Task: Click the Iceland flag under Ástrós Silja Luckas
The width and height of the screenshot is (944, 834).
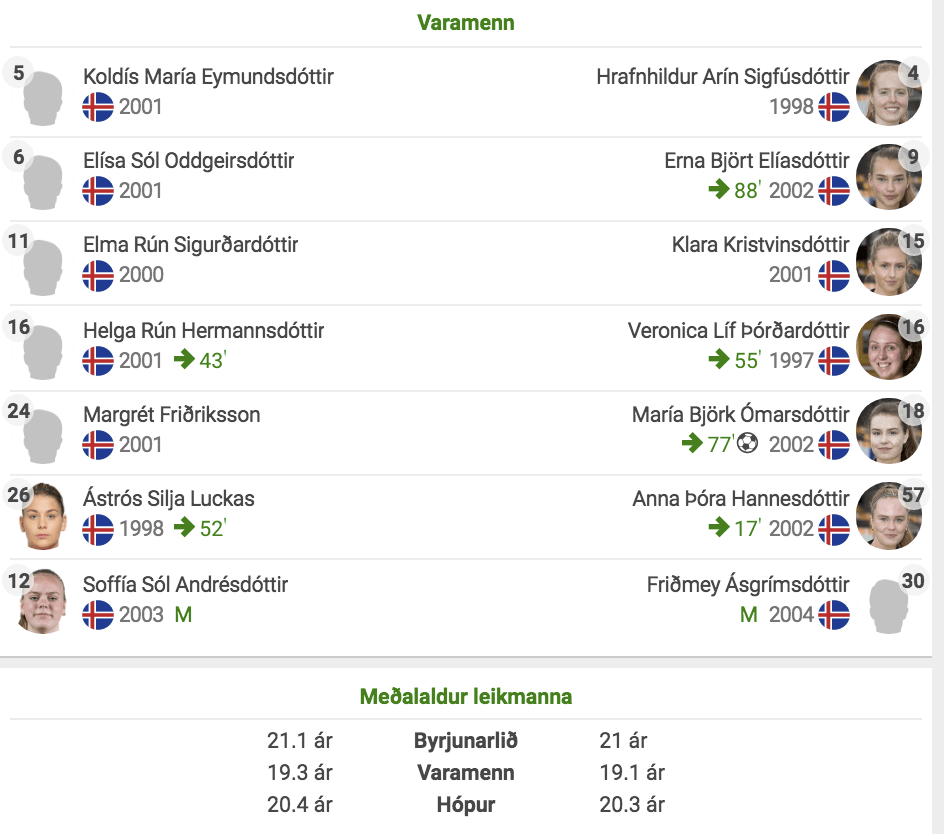Action: click(x=98, y=529)
